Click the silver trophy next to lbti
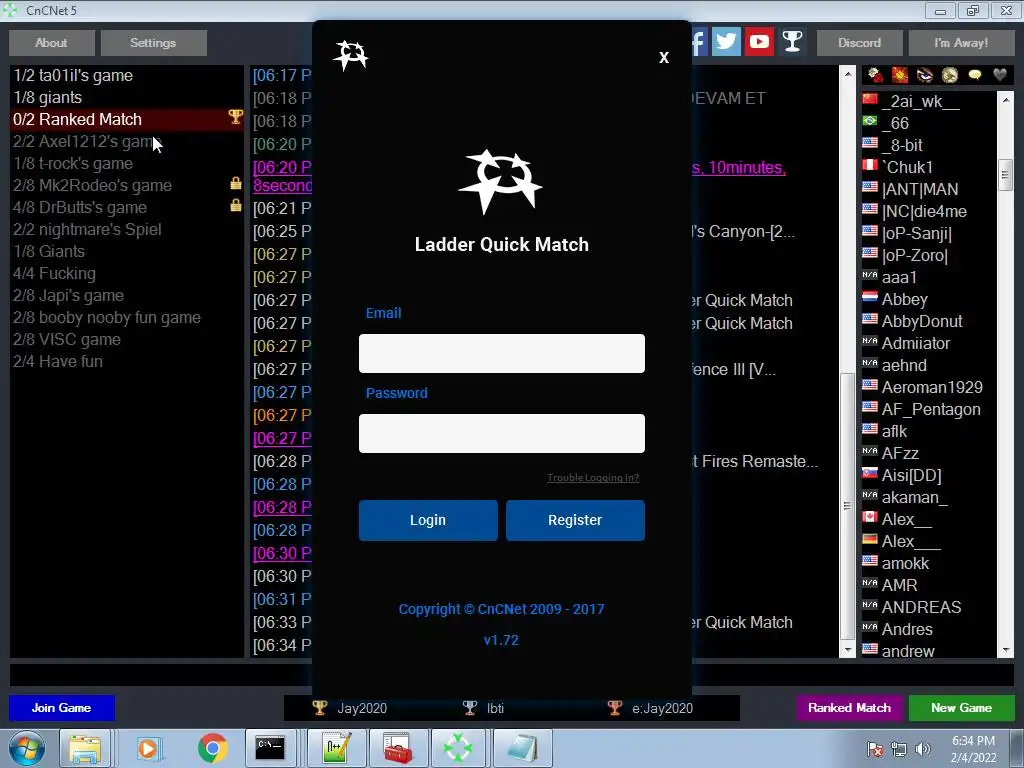The image size is (1024, 768). 470,708
